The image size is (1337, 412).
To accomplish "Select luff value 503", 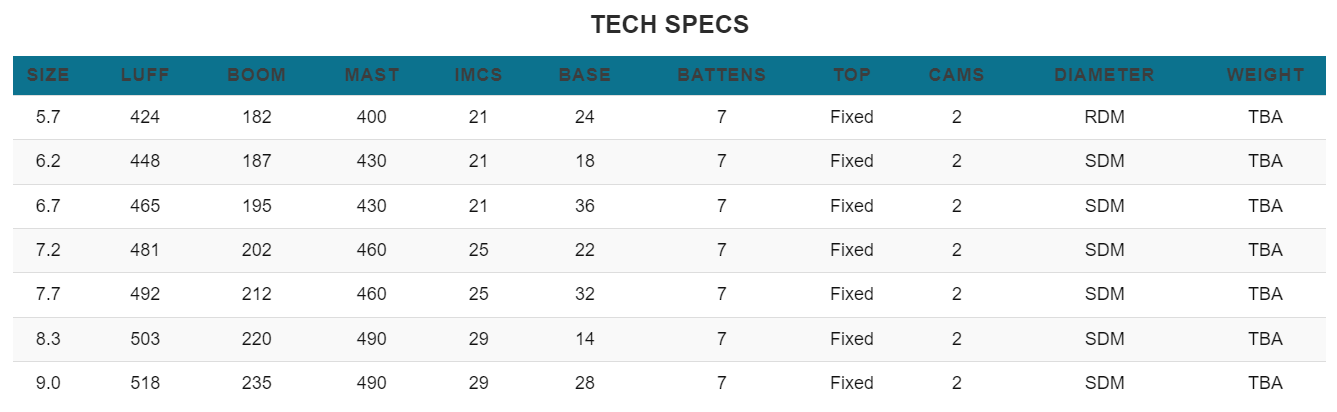I will pos(145,339).
